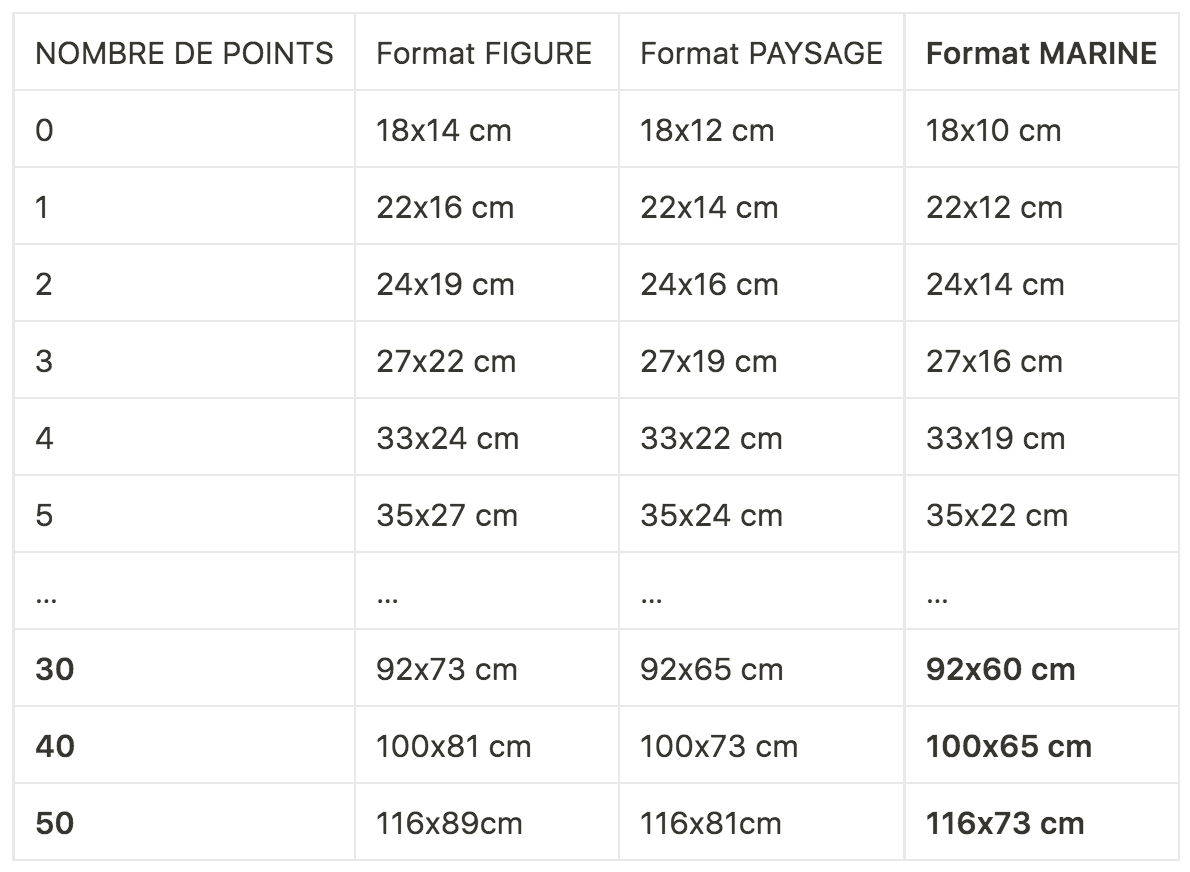
Task: Select the bold 92x60 cm cell
Action: coord(1001,669)
